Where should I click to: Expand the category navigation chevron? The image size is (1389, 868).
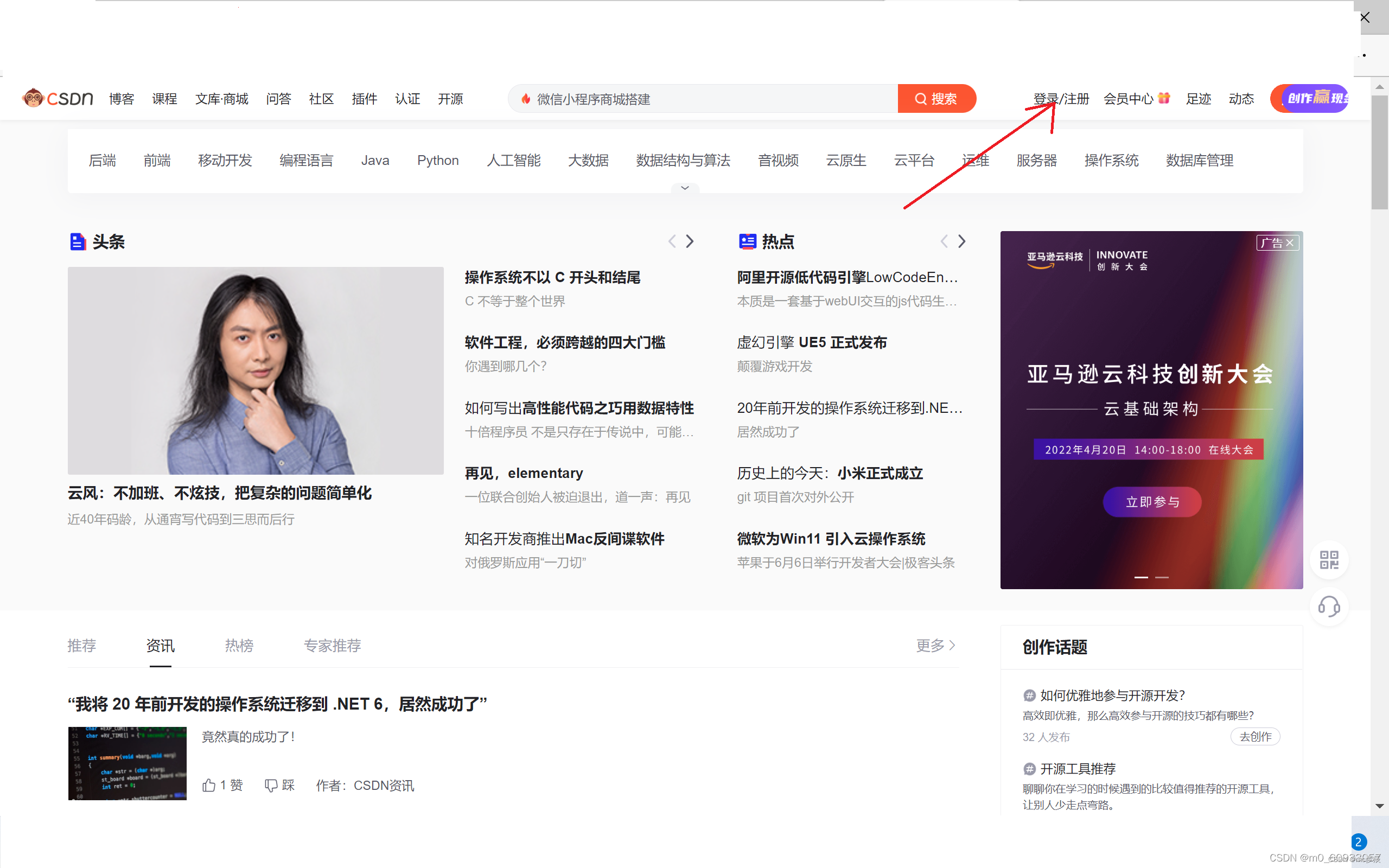(x=685, y=188)
